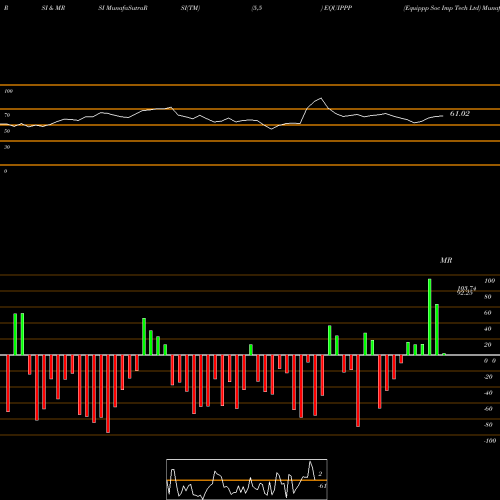This screenshot has height=500, width=500.
Task: Click the MR label above bar chart
Action: [446, 260]
